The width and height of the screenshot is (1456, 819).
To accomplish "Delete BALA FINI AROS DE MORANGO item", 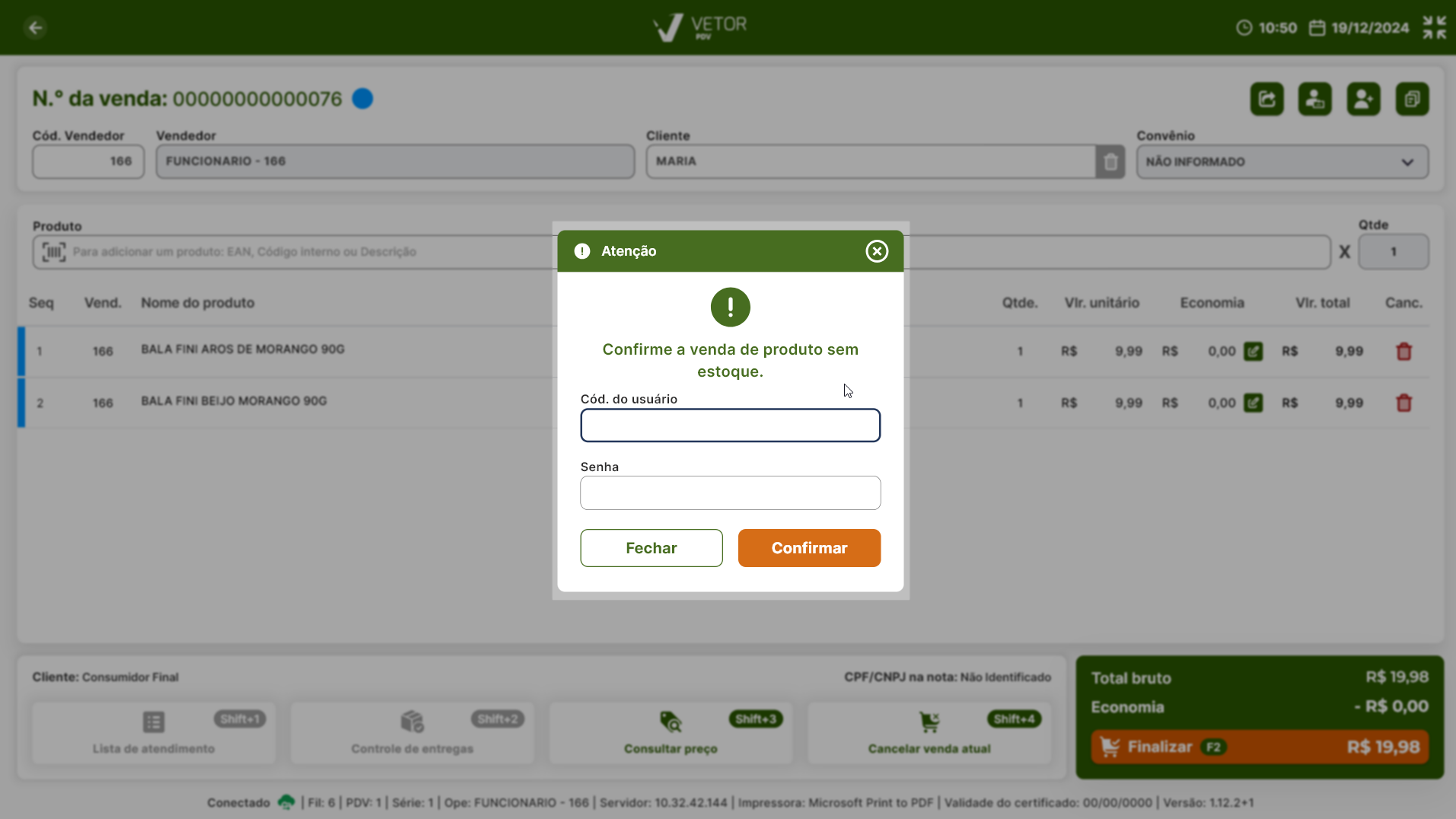I will 1403,351.
